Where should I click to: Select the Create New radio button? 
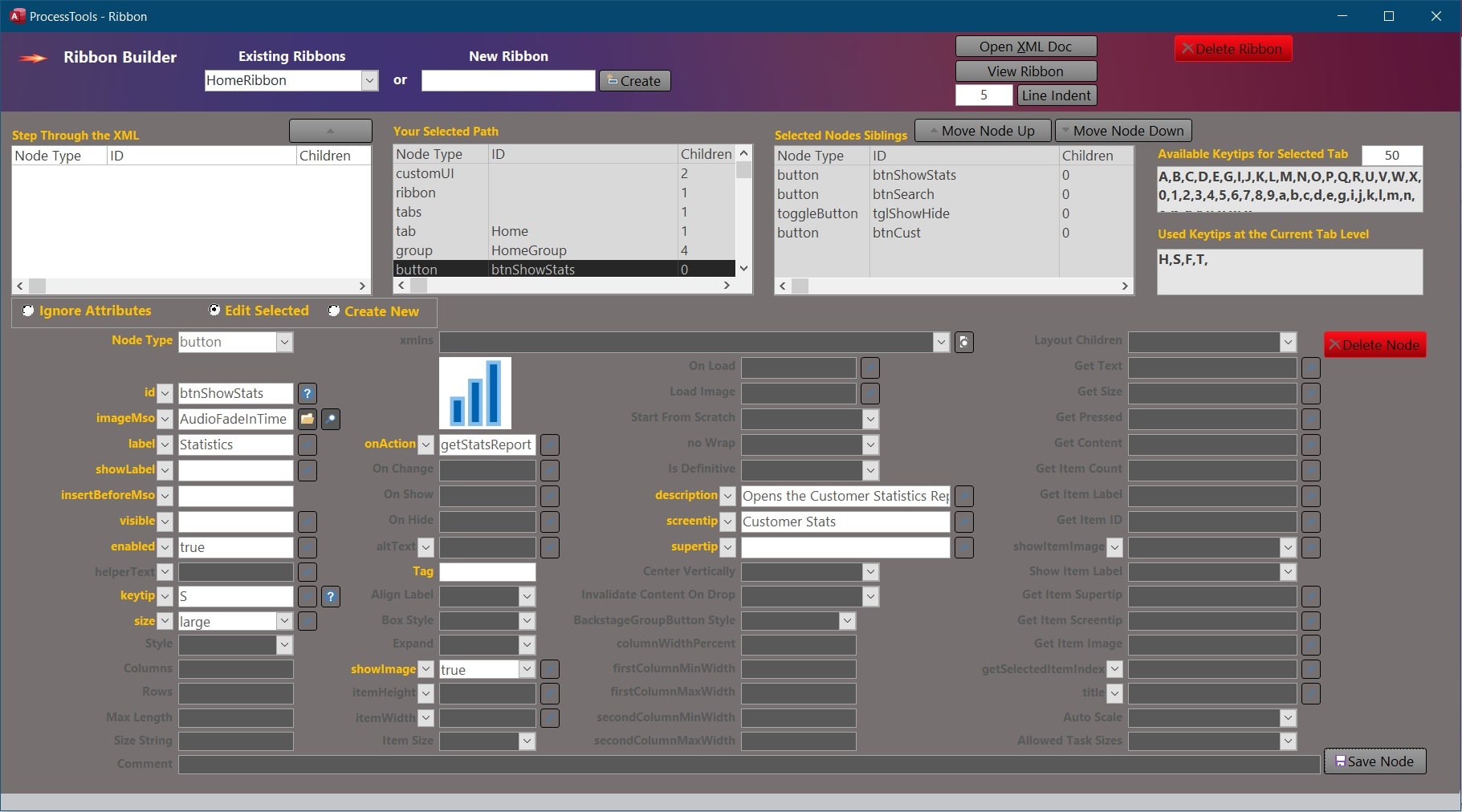click(334, 311)
